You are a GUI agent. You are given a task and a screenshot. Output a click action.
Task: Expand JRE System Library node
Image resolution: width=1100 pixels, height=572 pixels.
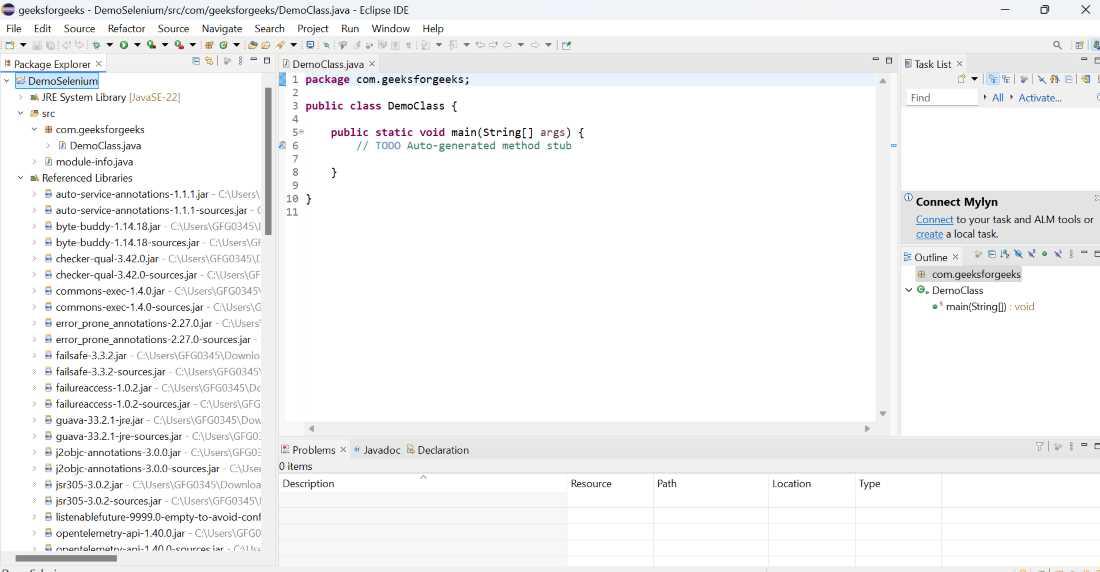click(x=20, y=97)
